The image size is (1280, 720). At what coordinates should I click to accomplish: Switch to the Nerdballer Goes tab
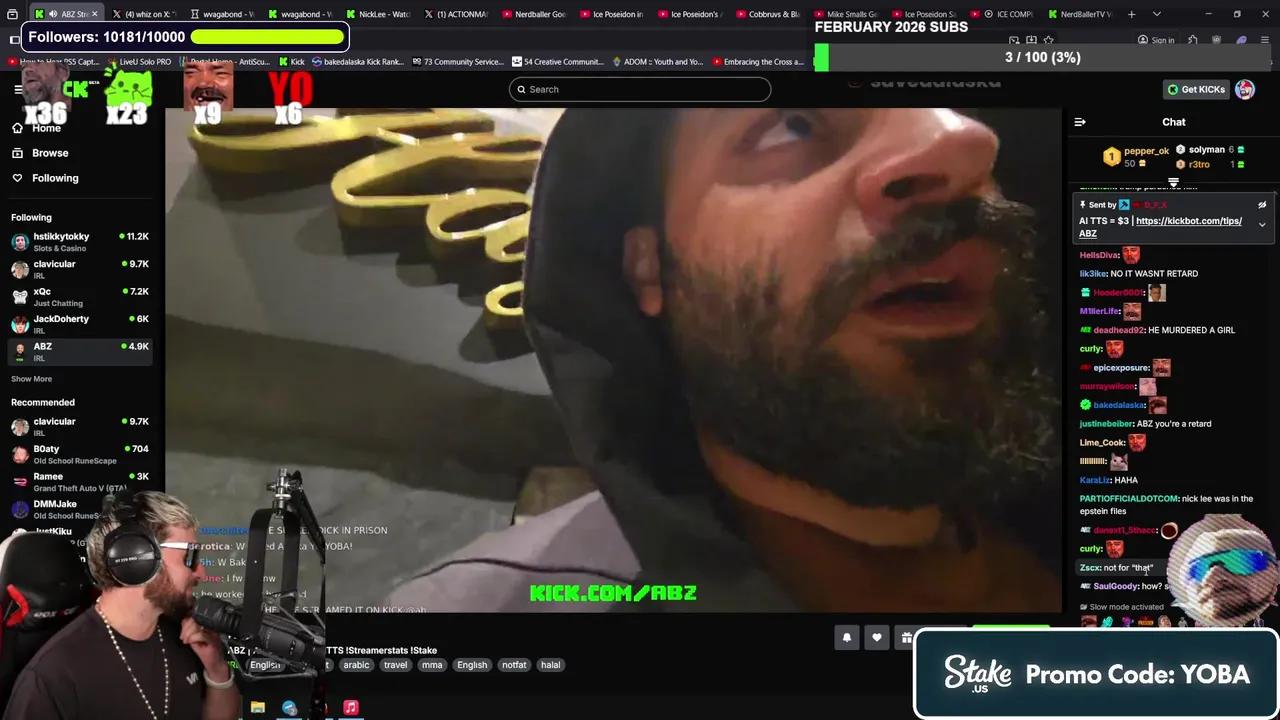[x=533, y=14]
